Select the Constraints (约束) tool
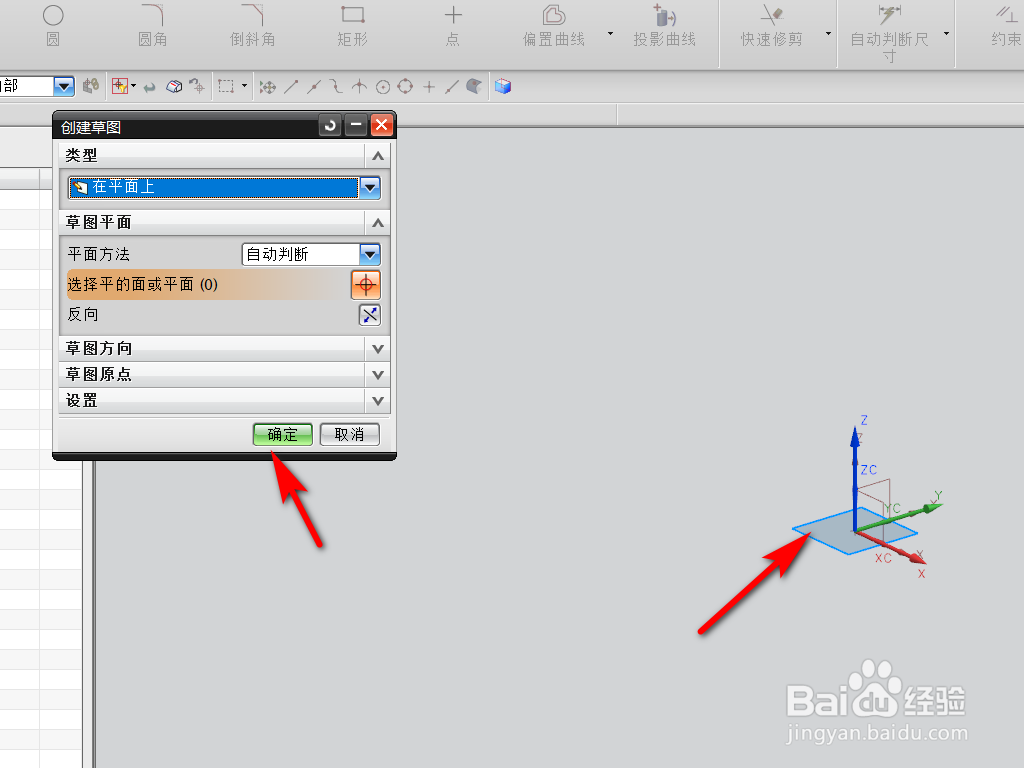The image size is (1024, 768). coord(1006,26)
